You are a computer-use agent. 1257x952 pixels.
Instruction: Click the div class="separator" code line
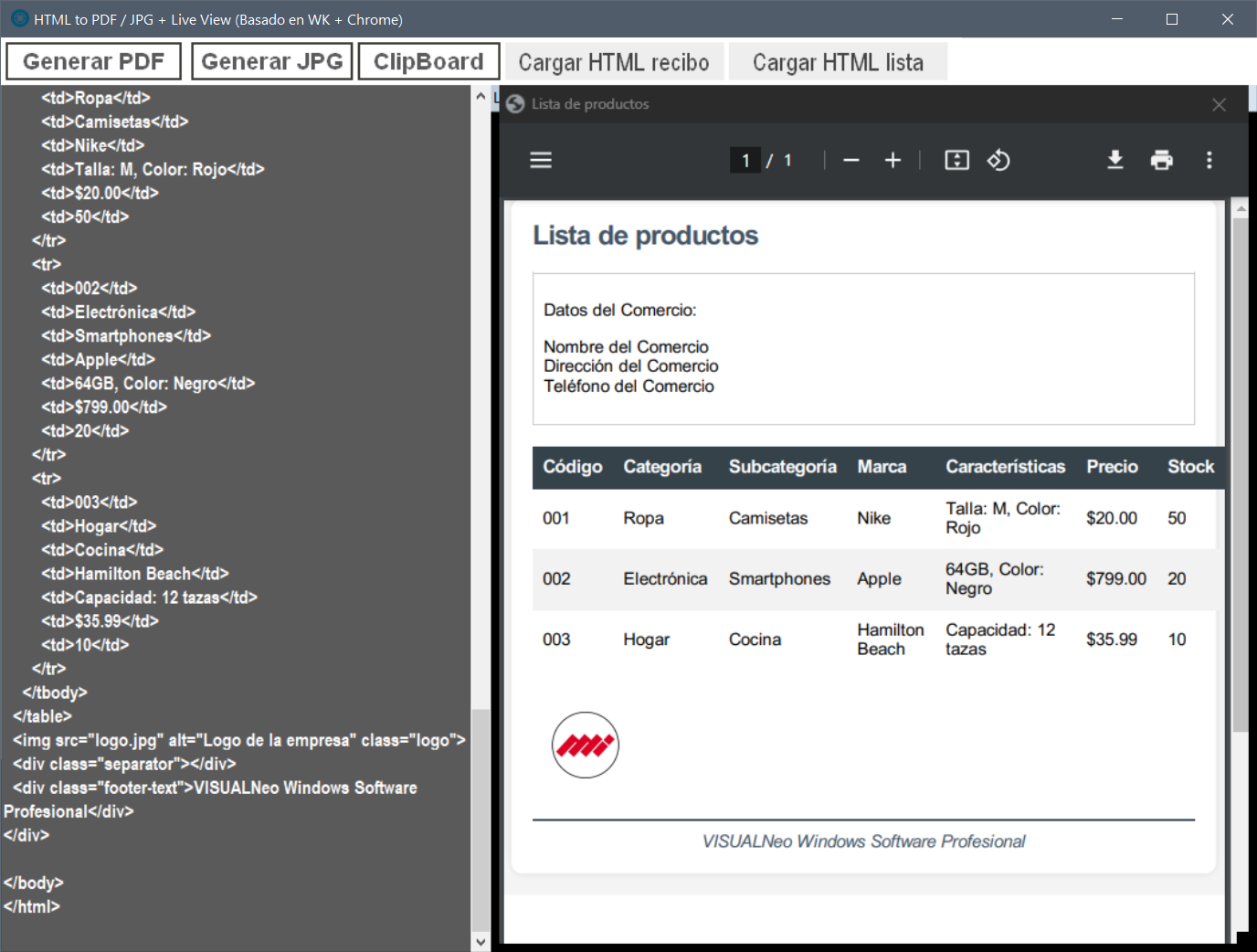pos(124,764)
